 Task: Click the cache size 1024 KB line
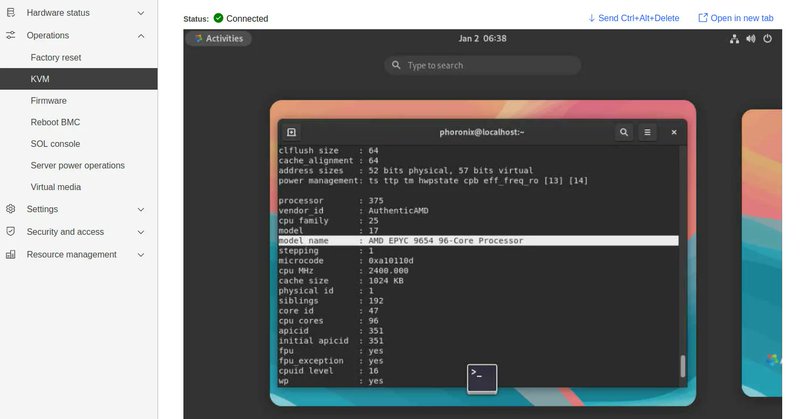point(341,281)
